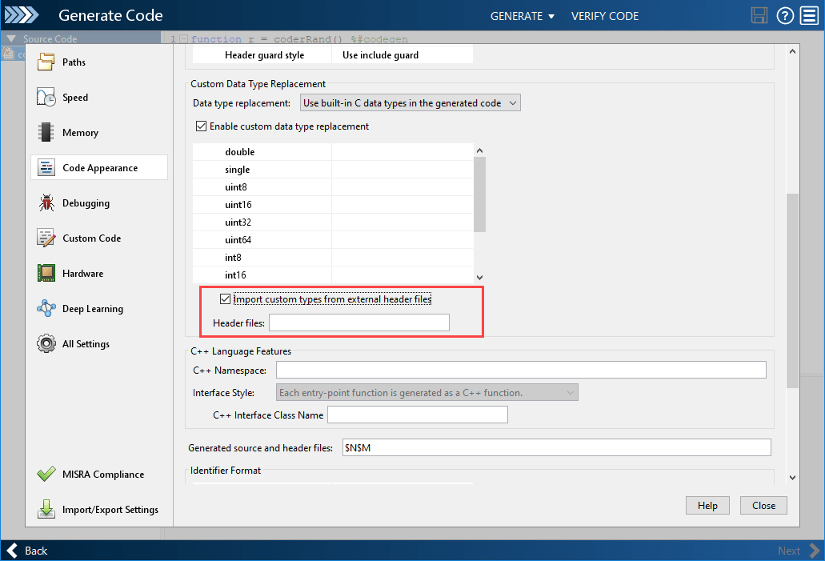
Task: Click the Back arrow icon
Action: tap(12, 550)
